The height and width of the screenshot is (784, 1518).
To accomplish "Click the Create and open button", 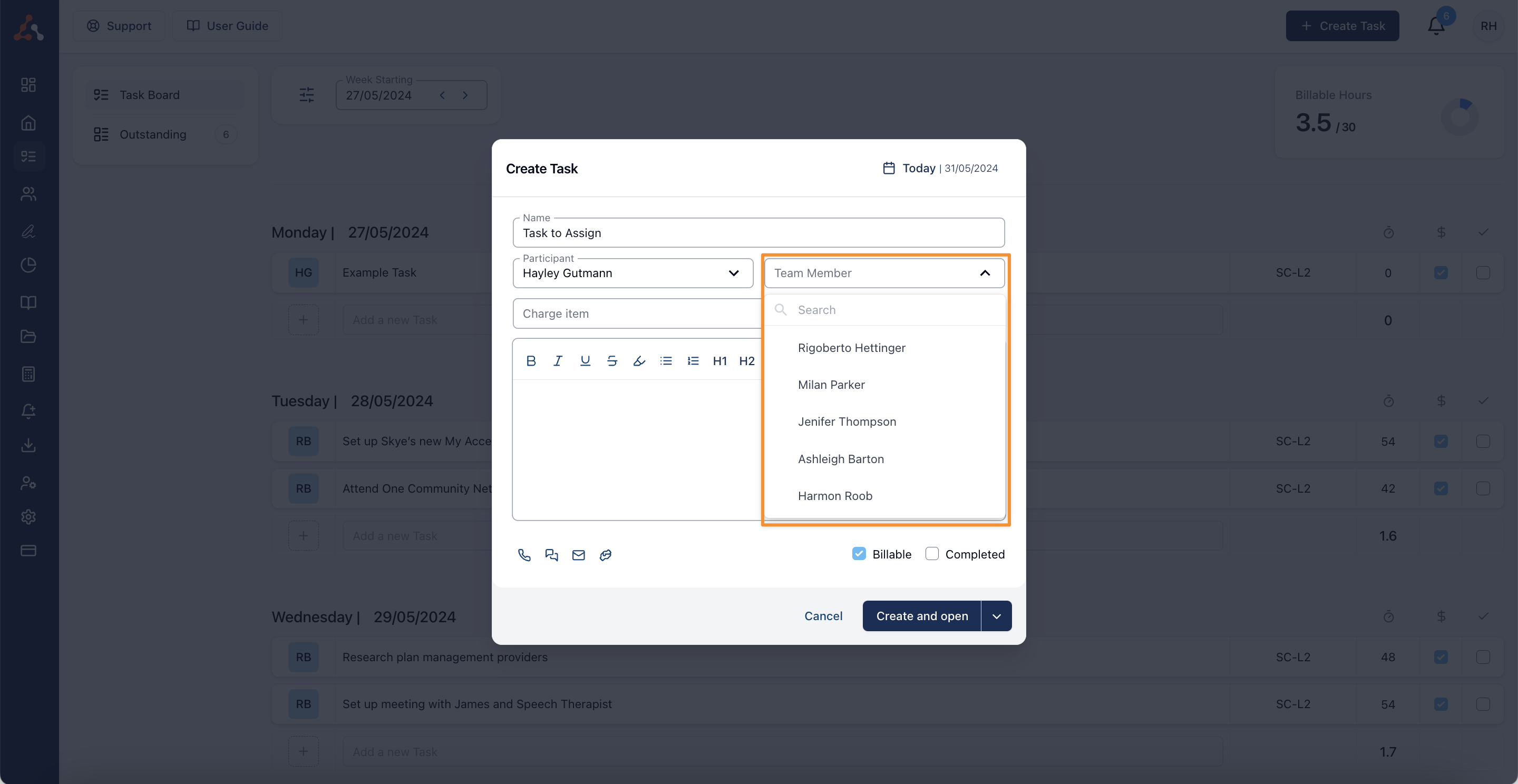I will coord(922,615).
